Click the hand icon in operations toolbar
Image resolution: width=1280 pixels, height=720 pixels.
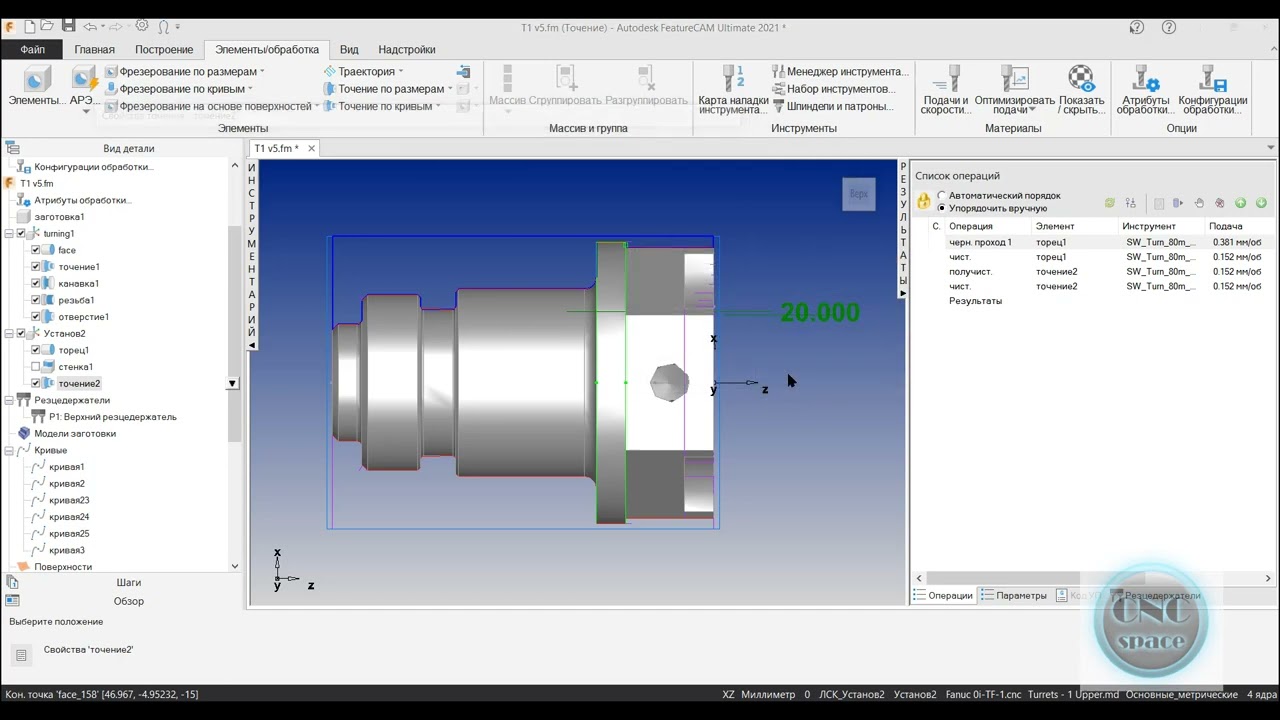pyautogui.click(x=1199, y=203)
